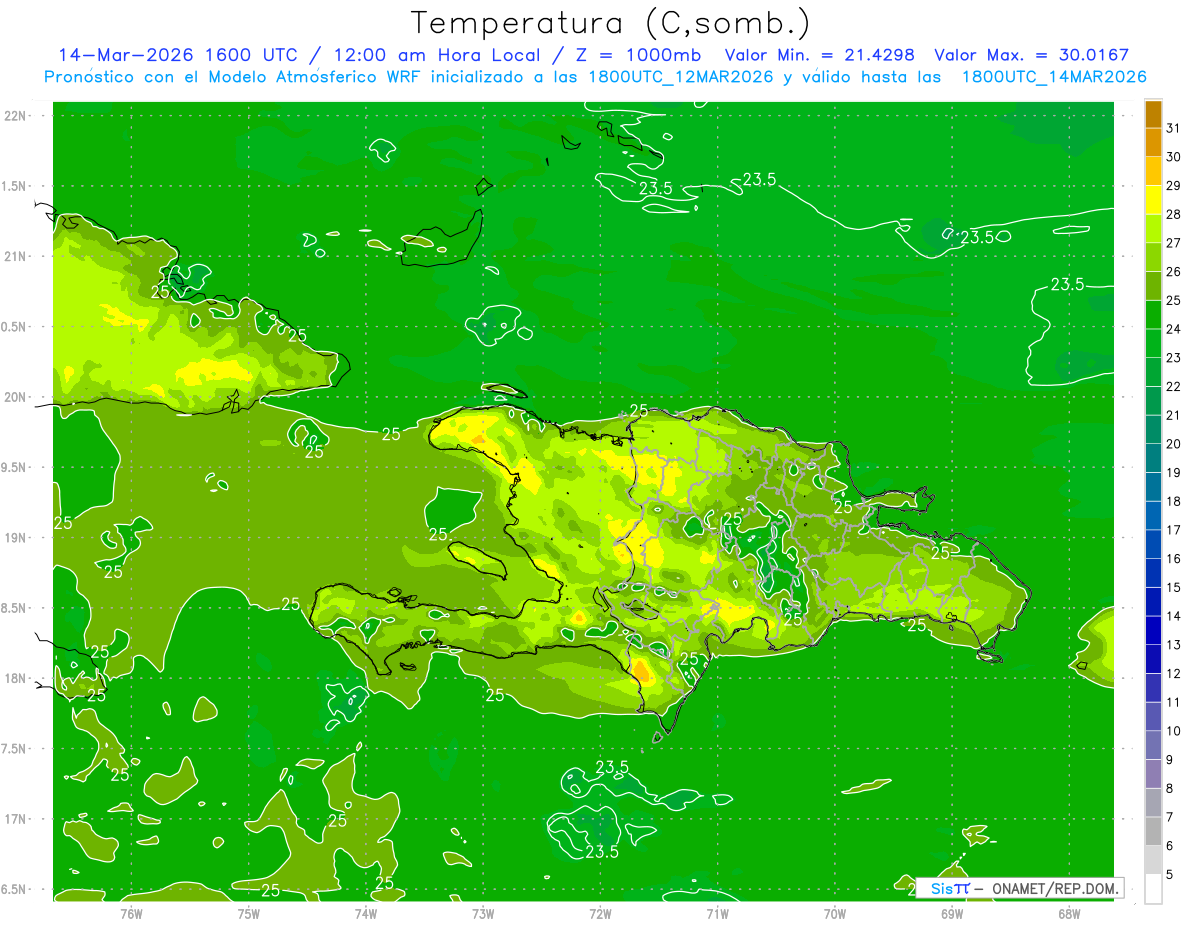
Task: Click the "74W" longitude axis label
Action: (x=366, y=914)
